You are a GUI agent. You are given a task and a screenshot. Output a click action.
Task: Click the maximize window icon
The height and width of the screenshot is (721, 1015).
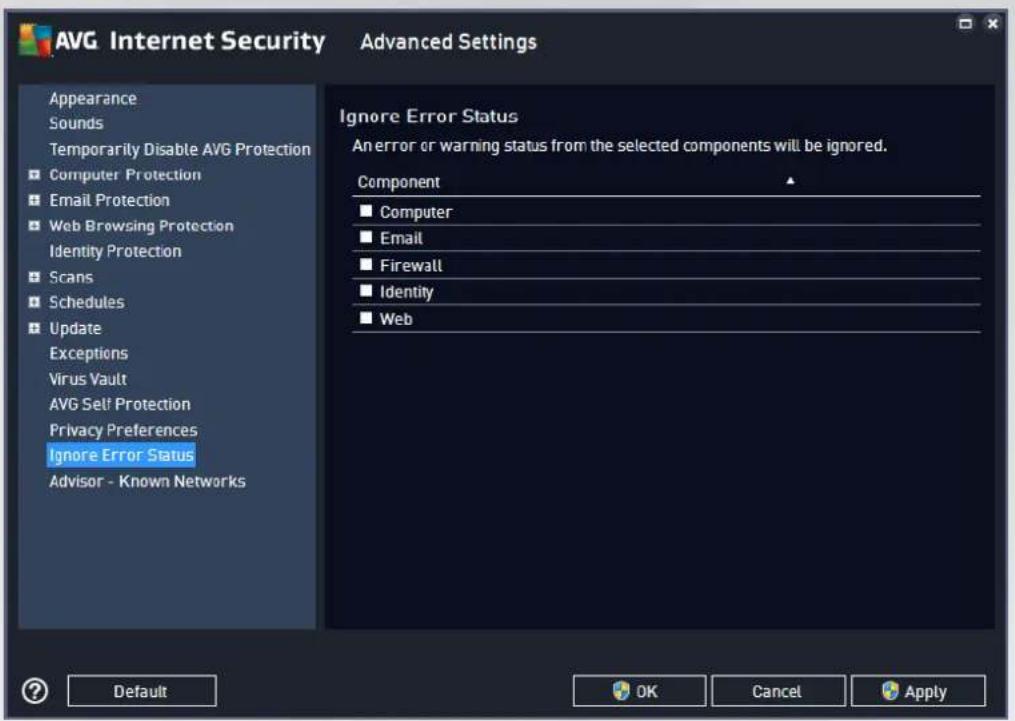(x=965, y=23)
